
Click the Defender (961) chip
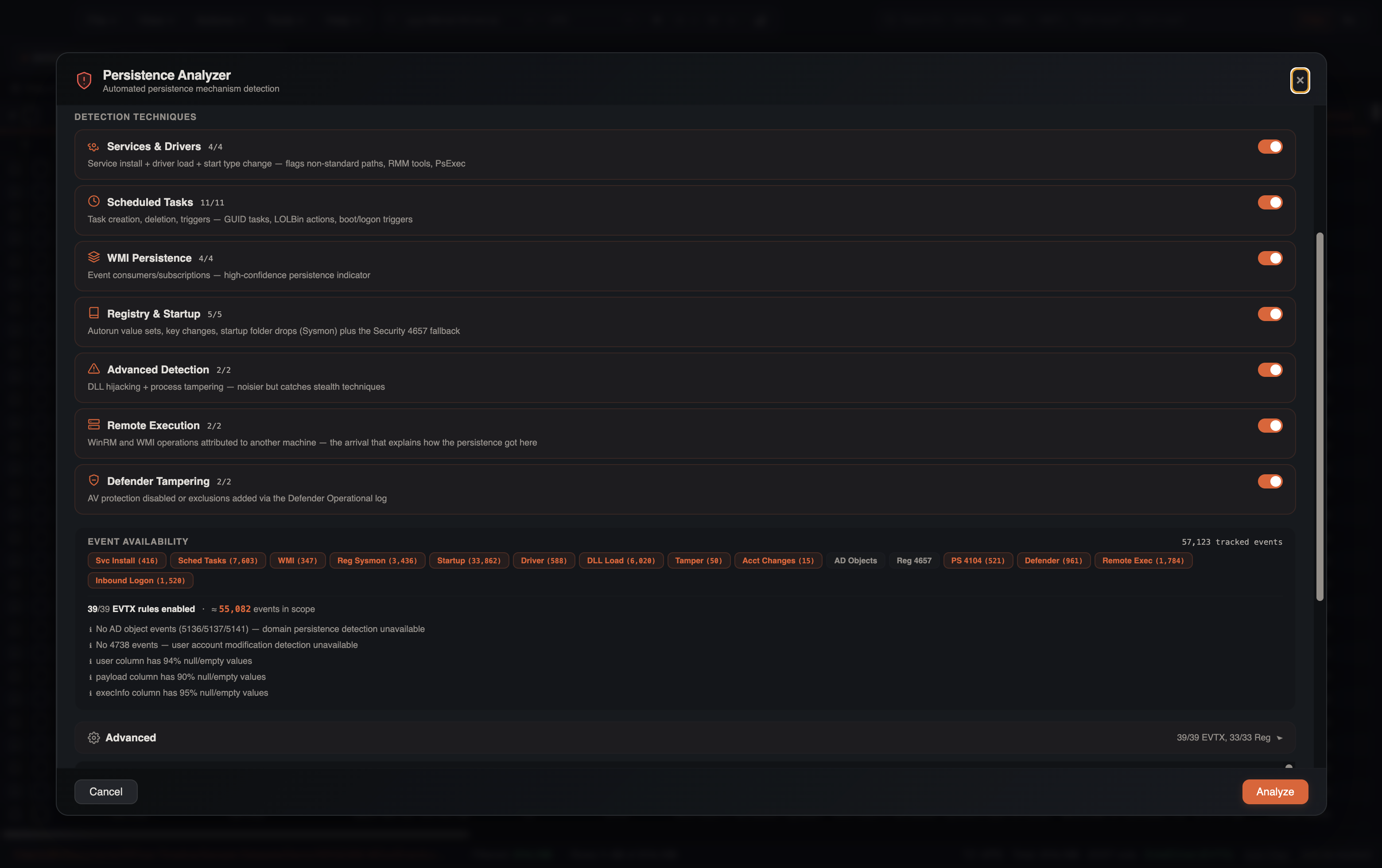point(1053,561)
